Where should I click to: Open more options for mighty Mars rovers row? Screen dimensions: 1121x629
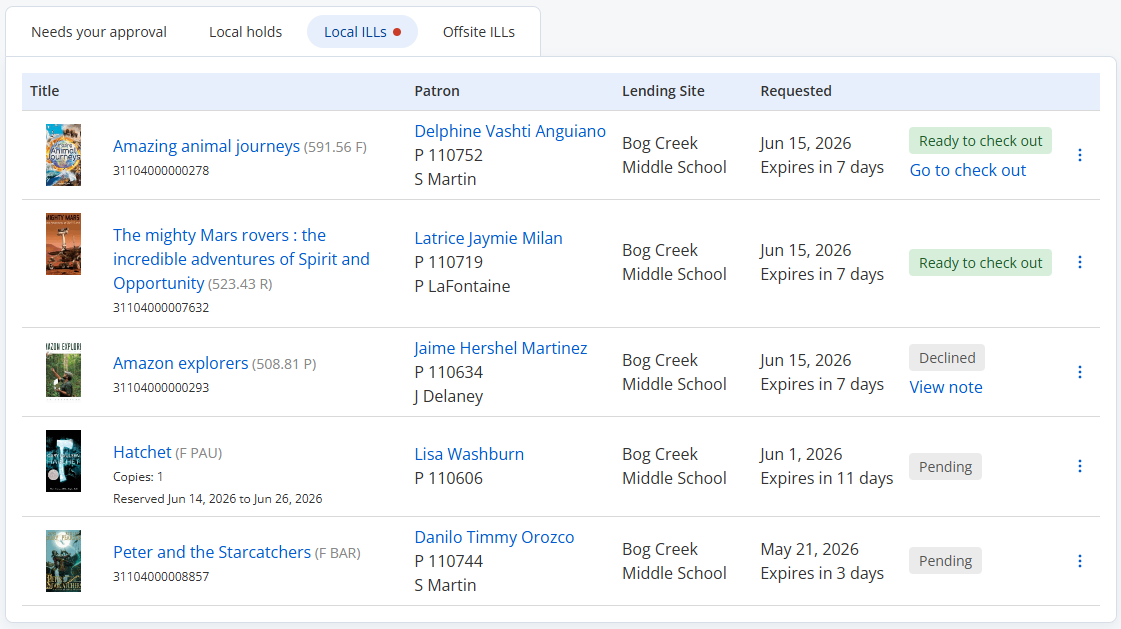point(1080,262)
